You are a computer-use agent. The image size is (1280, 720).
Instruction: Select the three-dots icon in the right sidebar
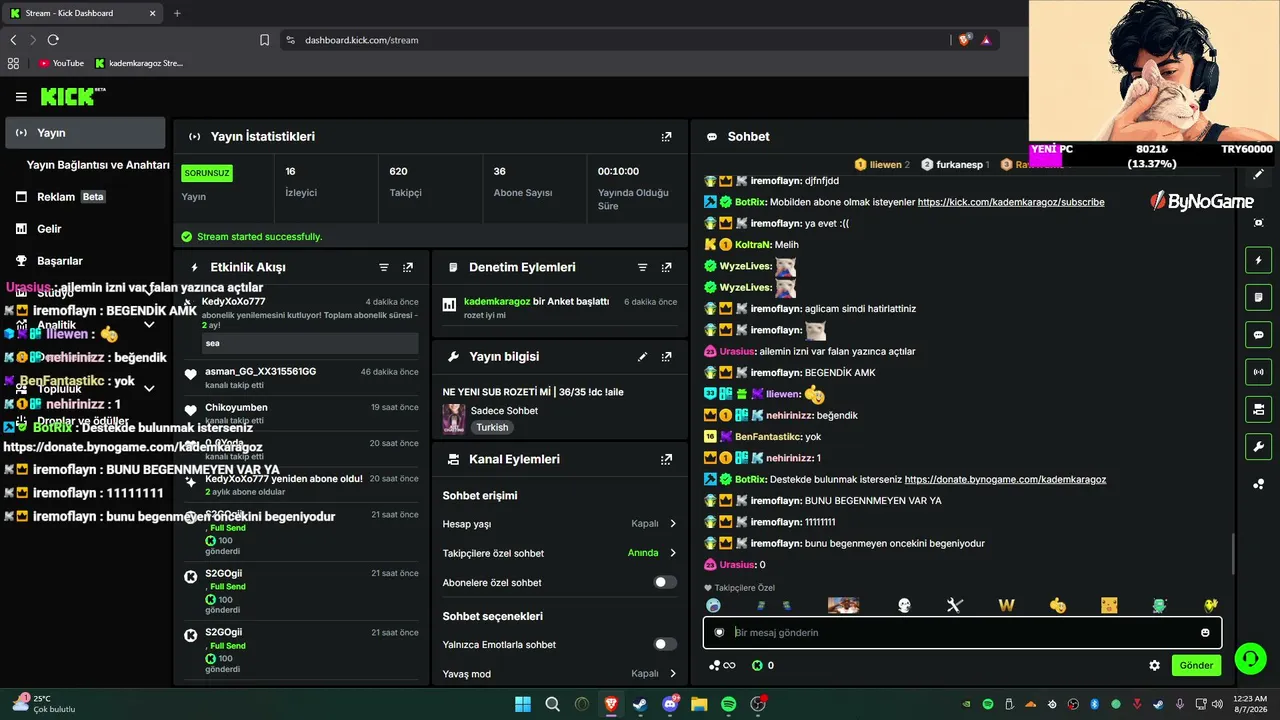1259,485
